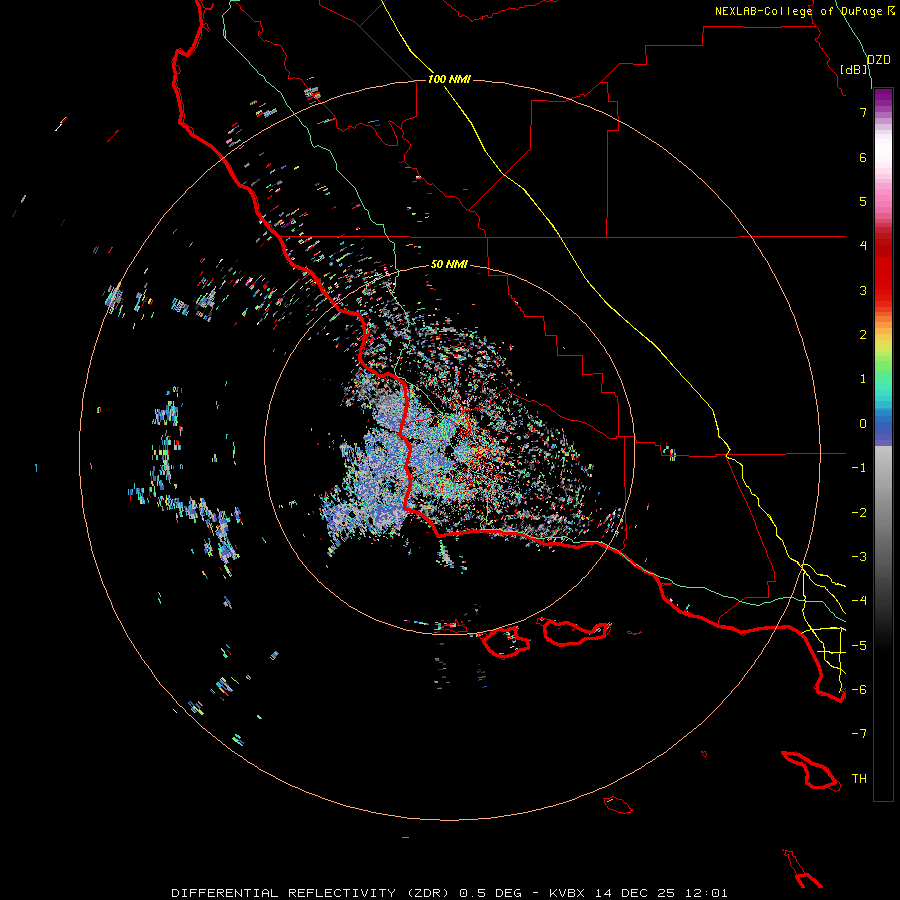The image size is (900, 900).
Task: Click the -7 tick on the color scale
Action: (x=859, y=734)
